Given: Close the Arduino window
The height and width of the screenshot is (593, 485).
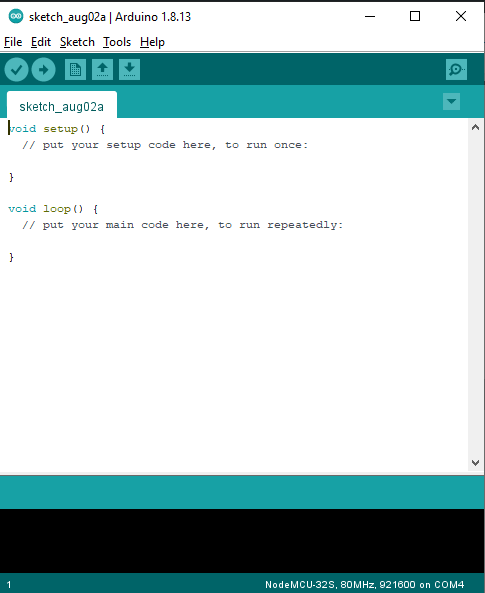Looking at the screenshot, I should point(461,16).
